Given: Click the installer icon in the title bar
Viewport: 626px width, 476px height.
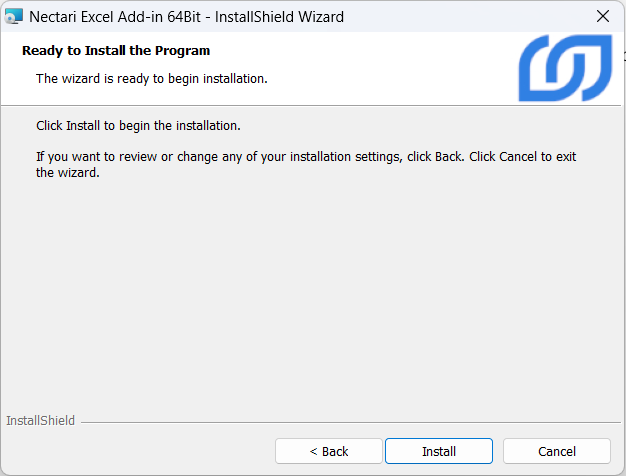Looking at the screenshot, I should (14, 16).
